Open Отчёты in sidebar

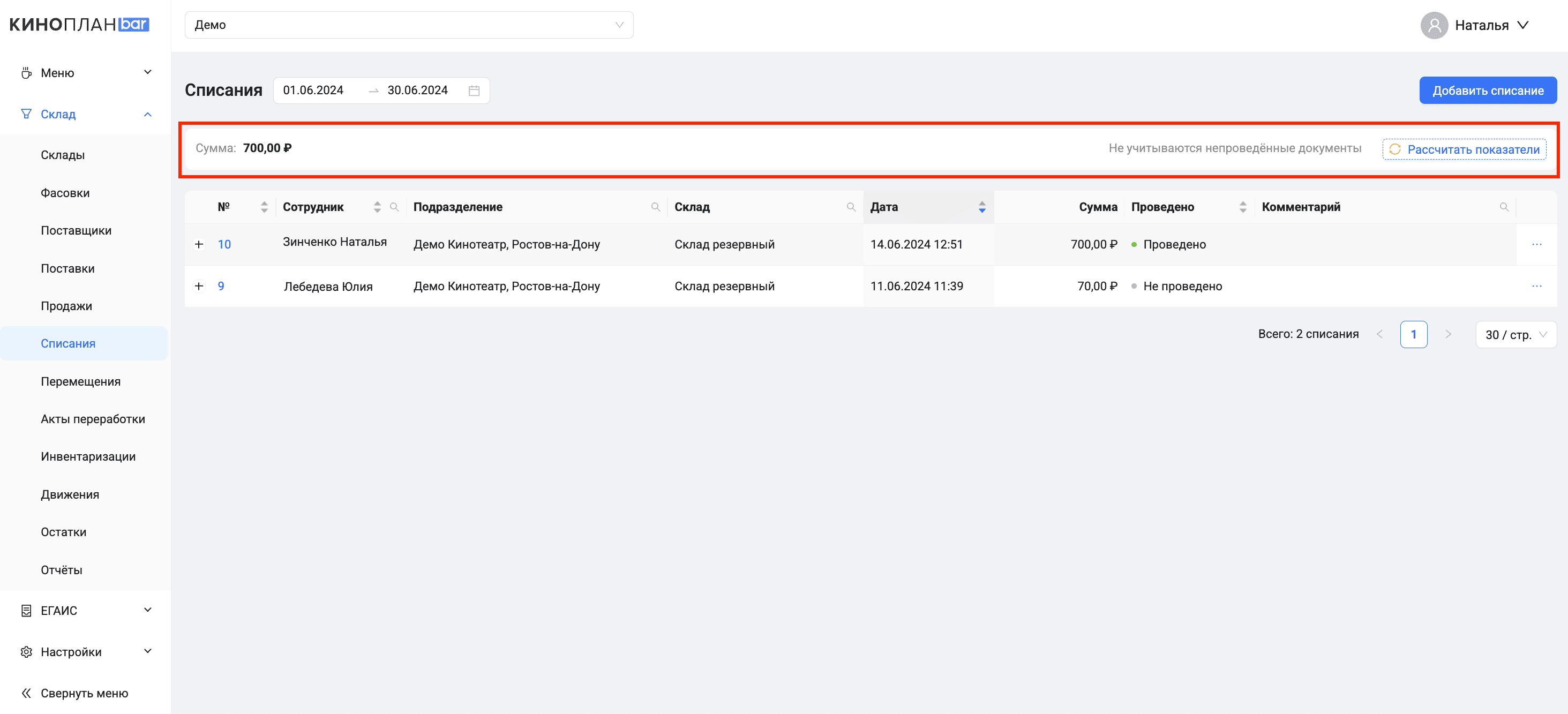coord(62,570)
